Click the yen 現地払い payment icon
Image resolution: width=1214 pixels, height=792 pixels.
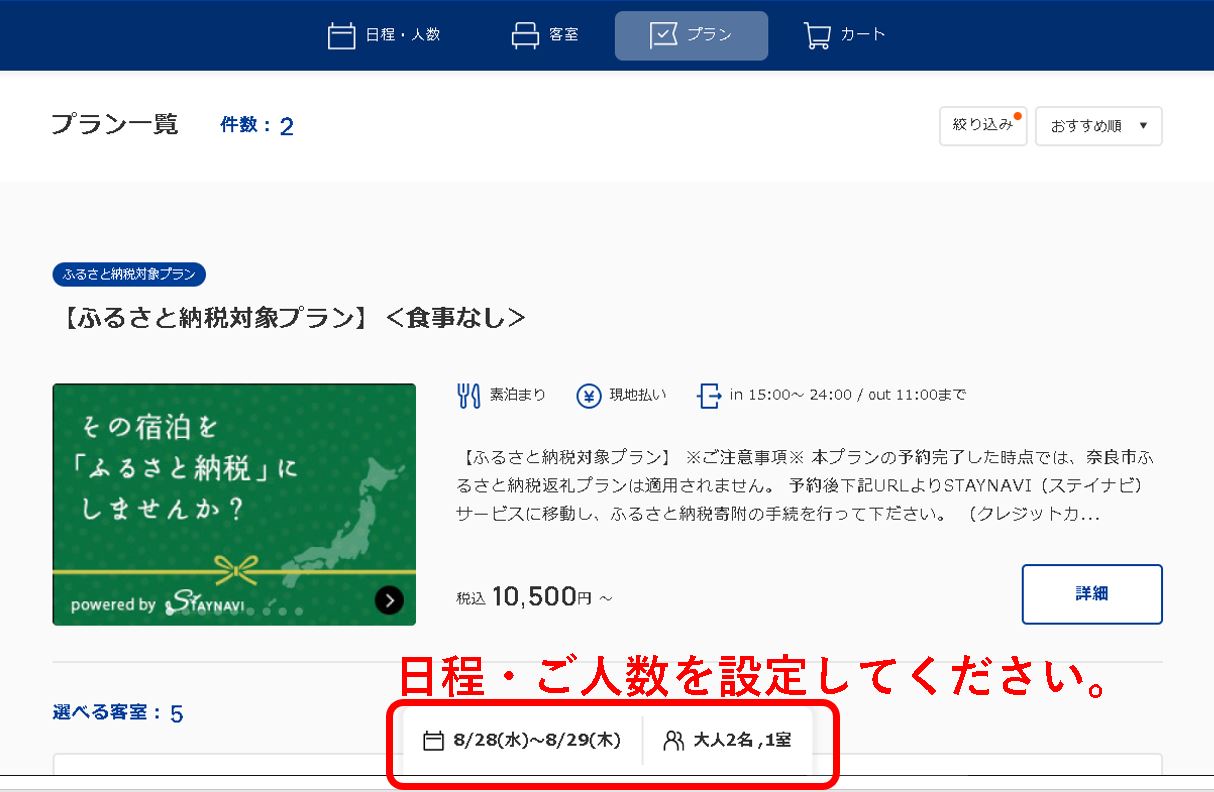589,396
